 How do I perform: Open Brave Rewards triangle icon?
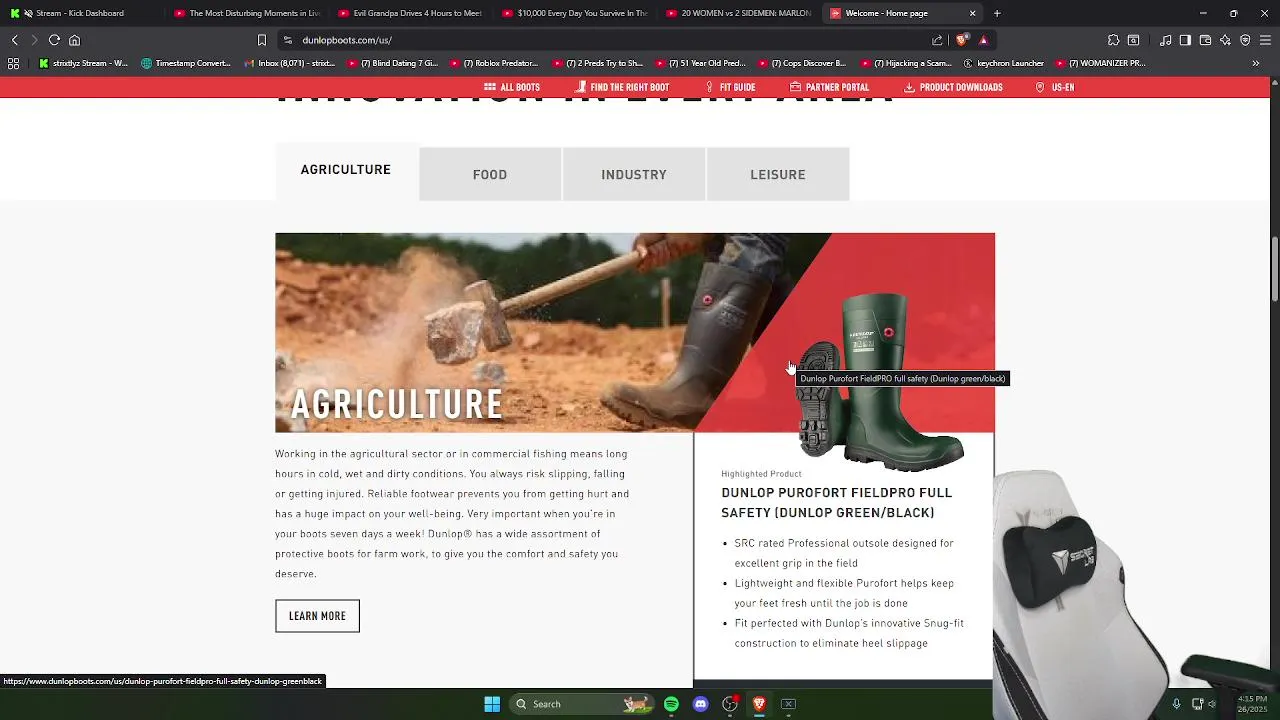984,40
